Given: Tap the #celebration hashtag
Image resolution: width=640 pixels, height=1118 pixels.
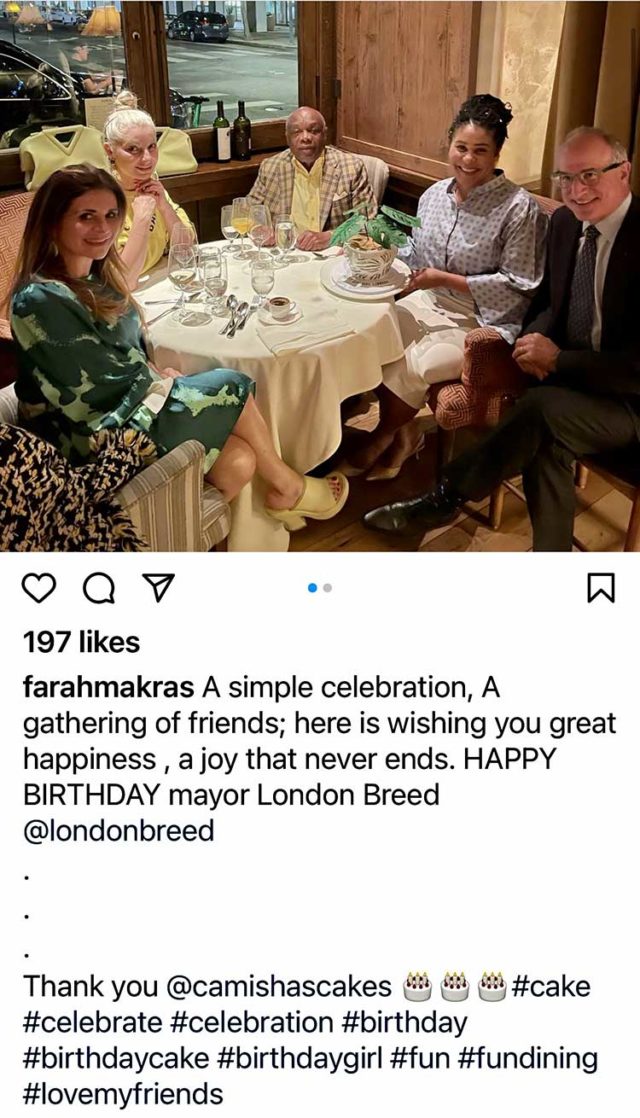Looking at the screenshot, I should (x=252, y=1022).
